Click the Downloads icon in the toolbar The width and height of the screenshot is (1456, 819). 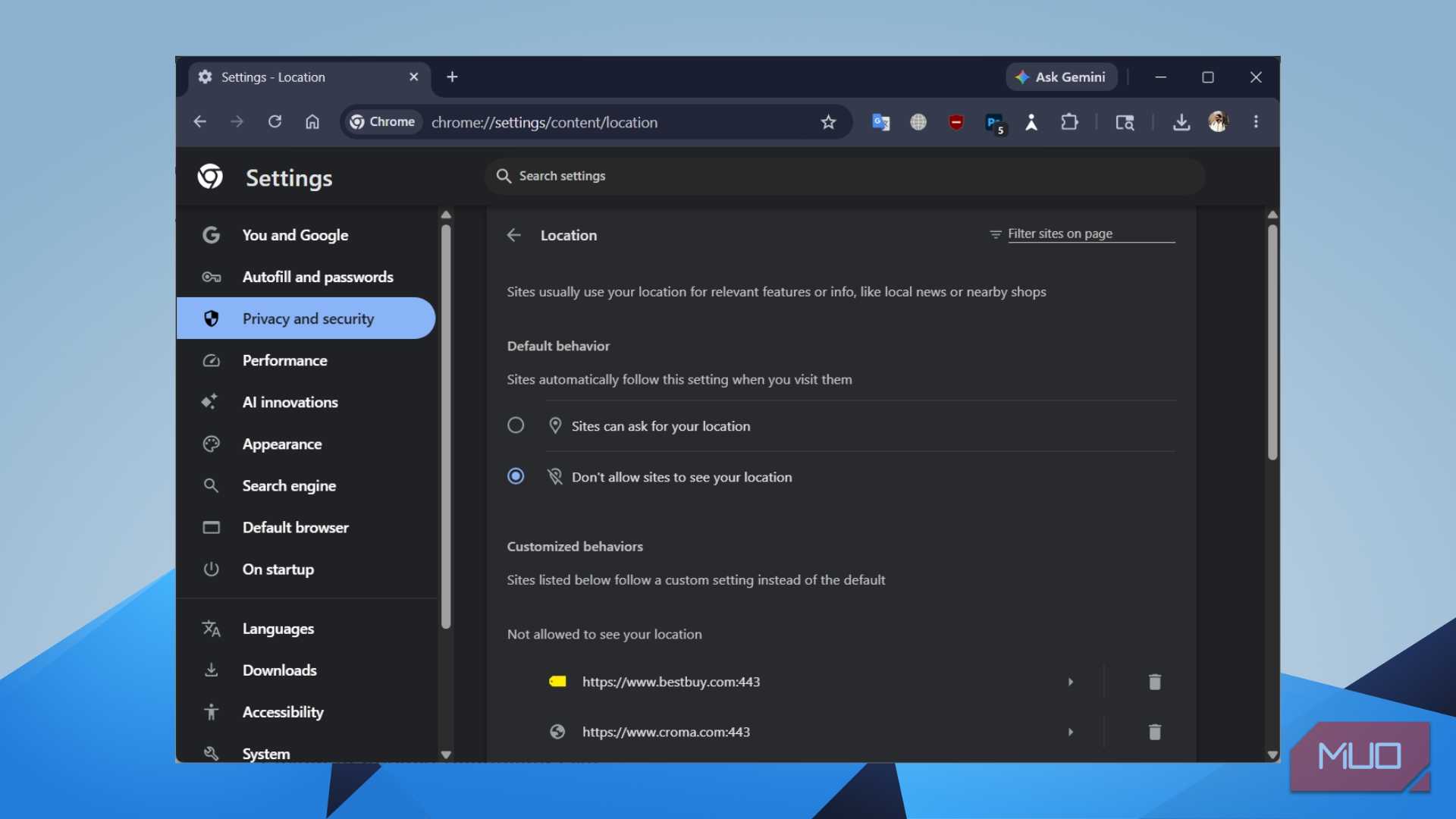click(1181, 122)
